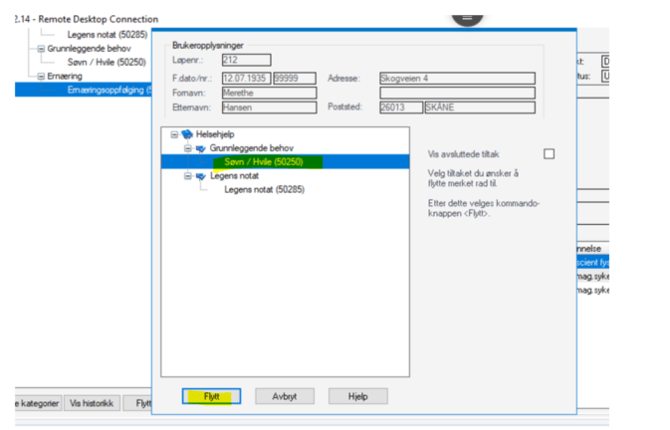Select Legens notat (50285) in dialog tree
The width and height of the screenshot is (670, 430).
pos(264,189)
